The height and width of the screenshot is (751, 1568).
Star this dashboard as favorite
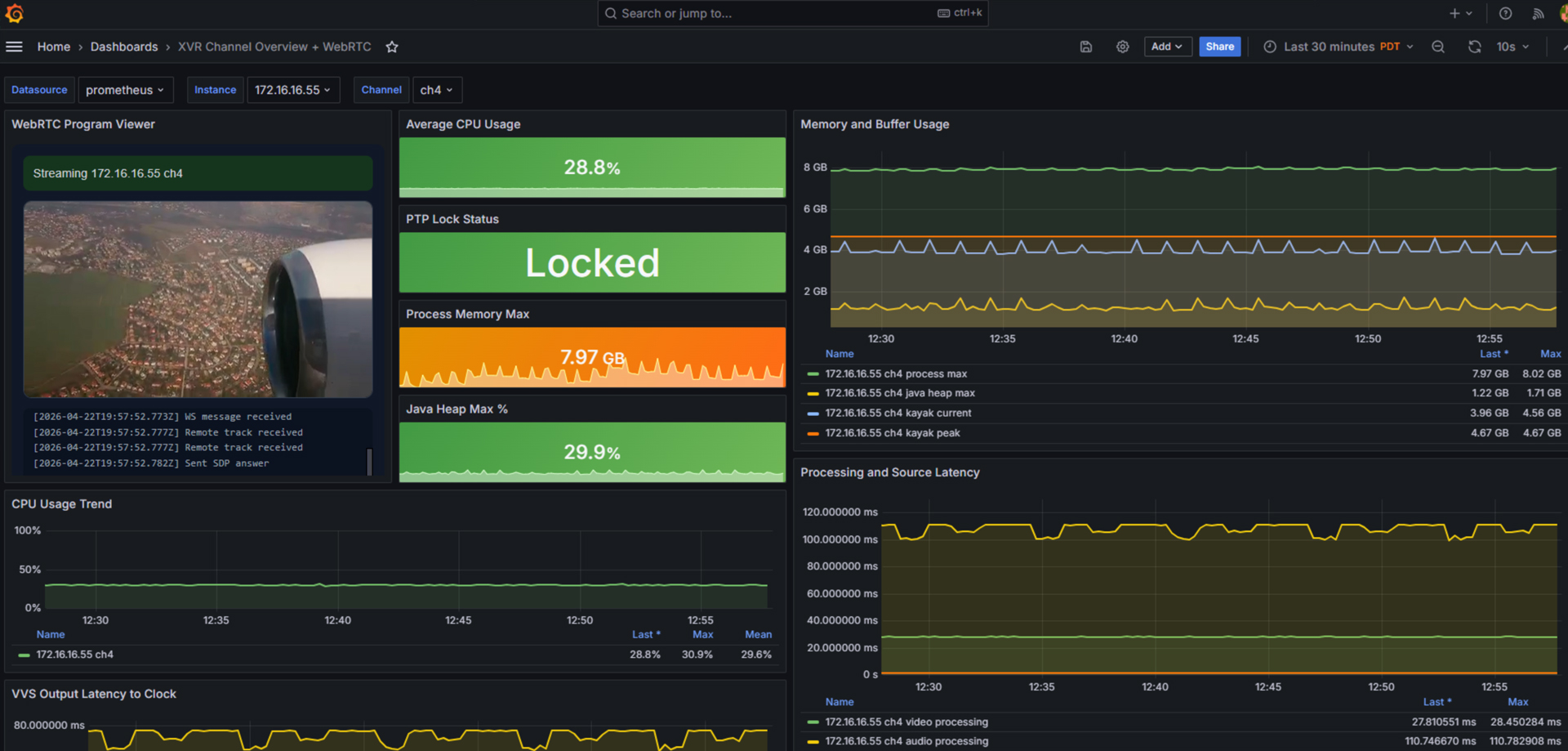point(392,47)
